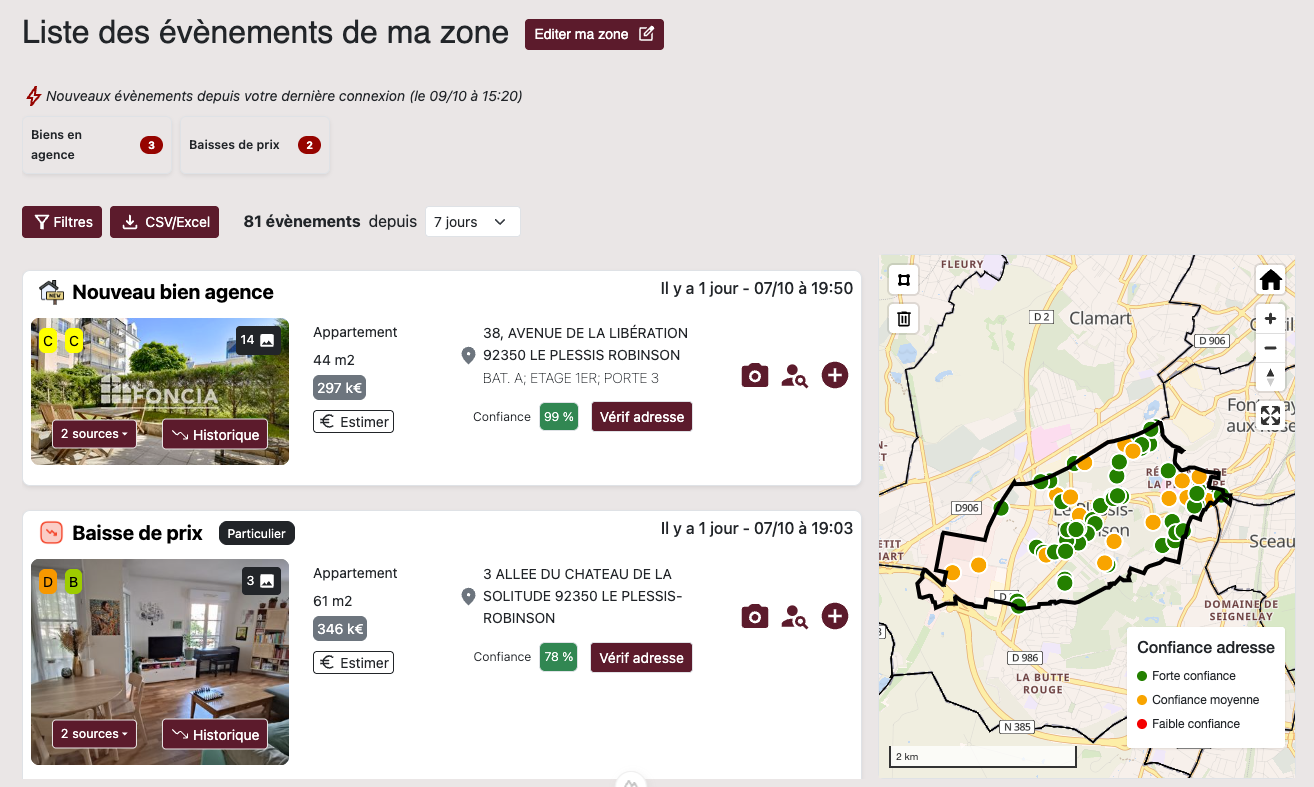
Task: Click the map home reset icon
Action: [x=1270, y=280]
